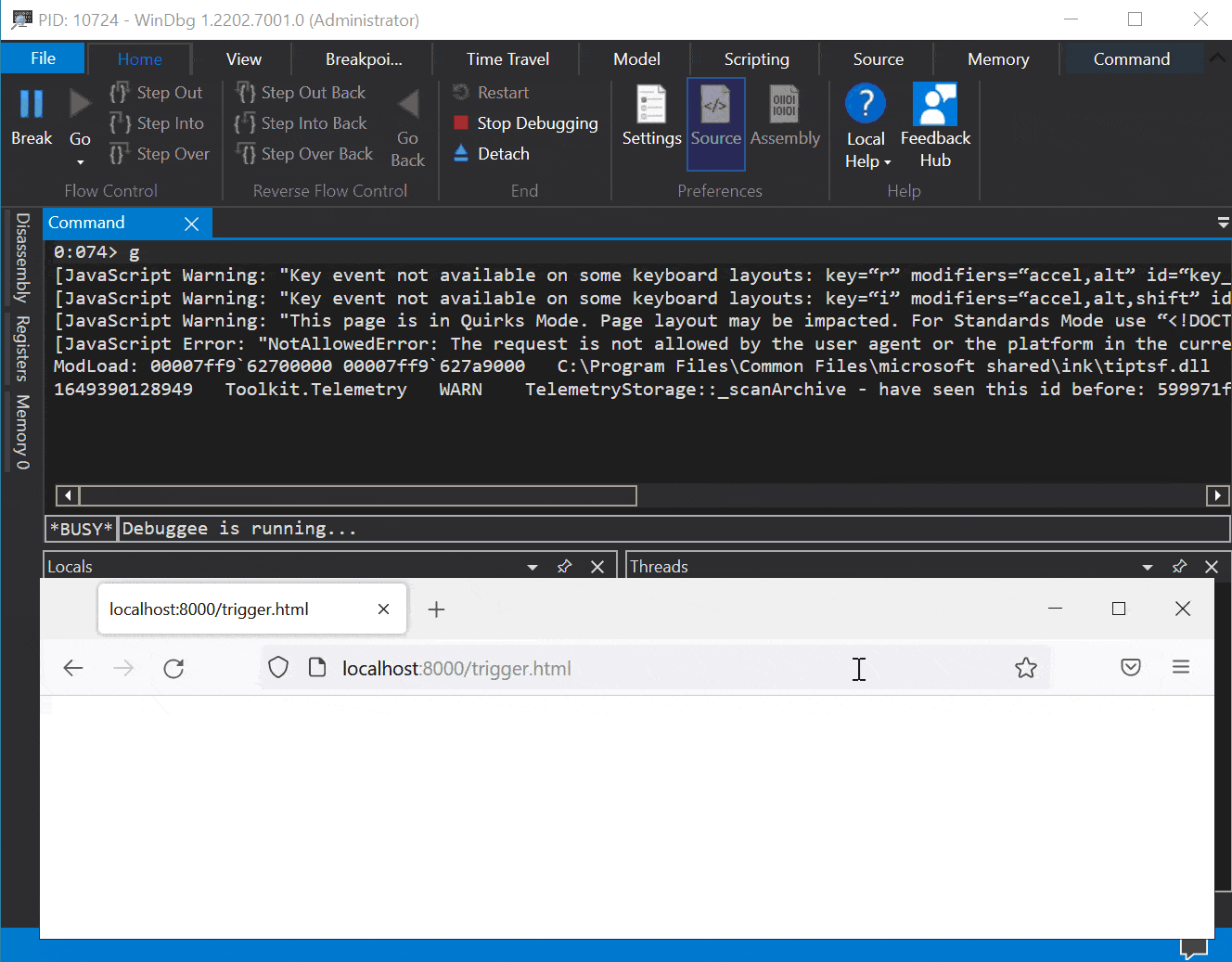
Task: Click the tracking protection shield icon
Action: (278, 668)
